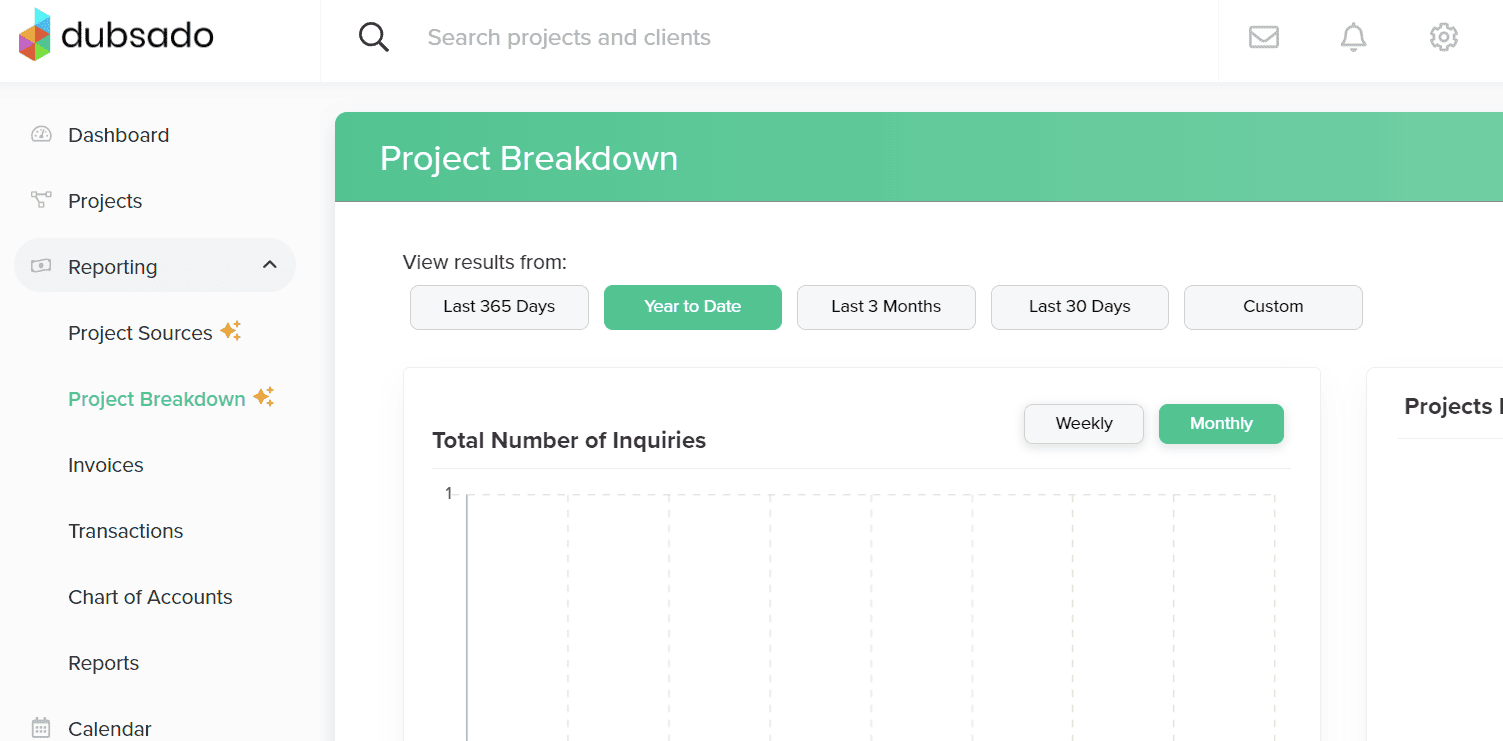
Task: Filter results to Last 30 Days
Action: pos(1079,306)
